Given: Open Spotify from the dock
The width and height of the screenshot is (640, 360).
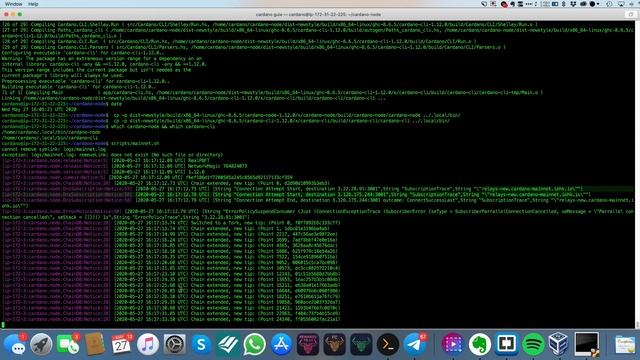Looking at the screenshot, I should 533,344.
